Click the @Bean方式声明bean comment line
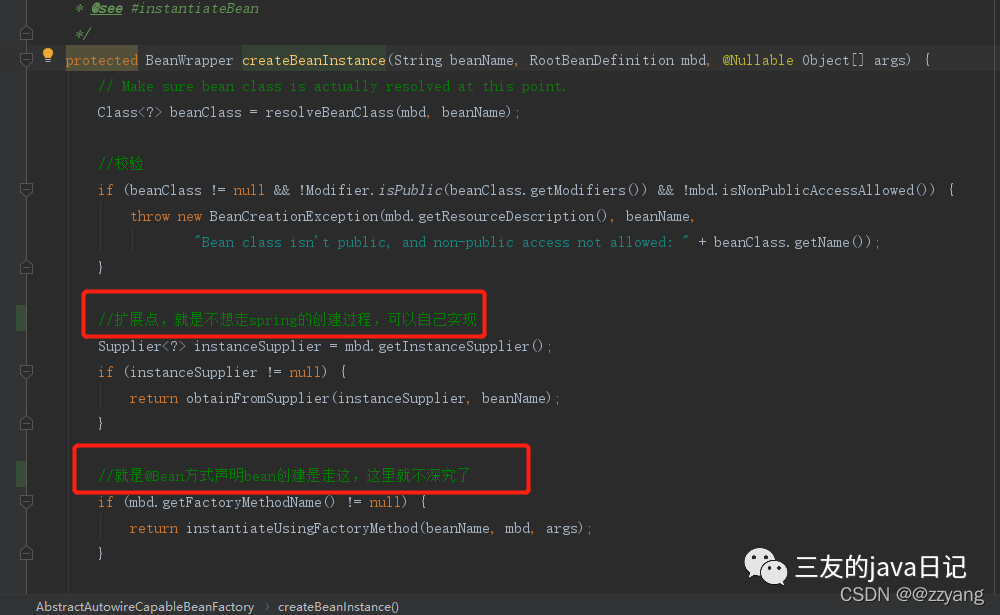The height and width of the screenshot is (615, 1000). [x=284, y=475]
